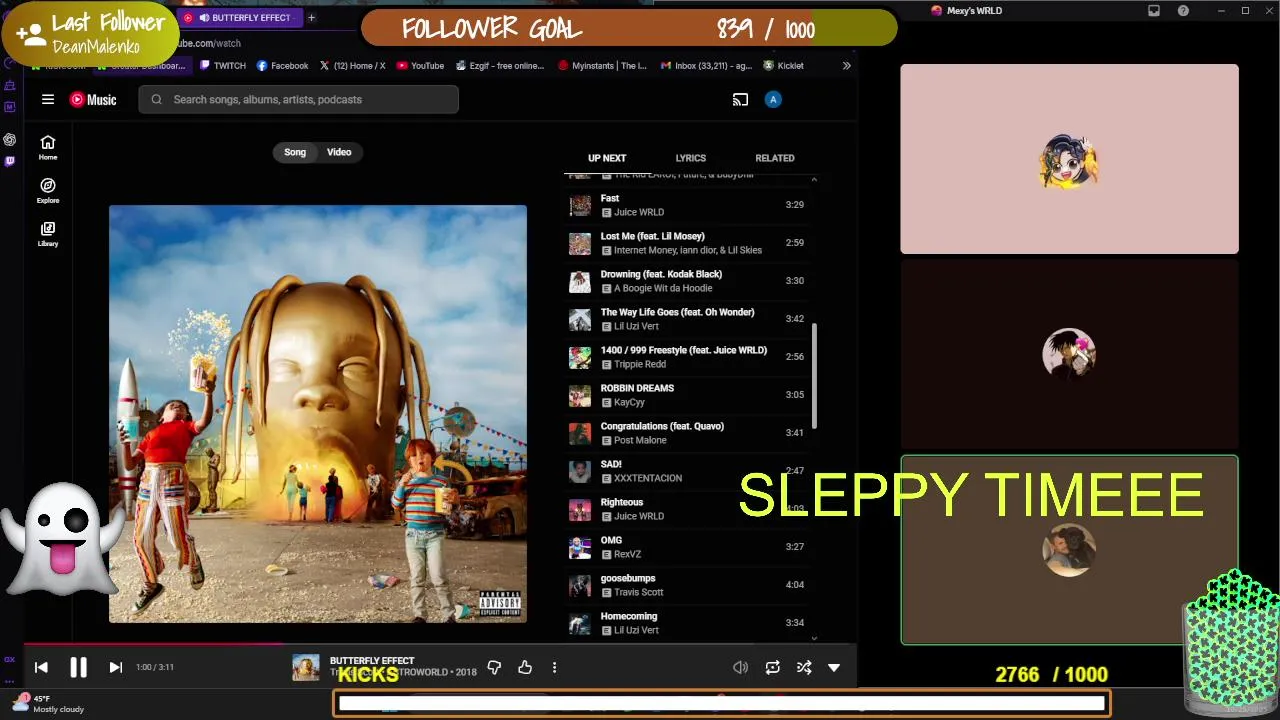Click the Fast track thumbnail
Screen dimensions: 1280x720
(x=580, y=205)
